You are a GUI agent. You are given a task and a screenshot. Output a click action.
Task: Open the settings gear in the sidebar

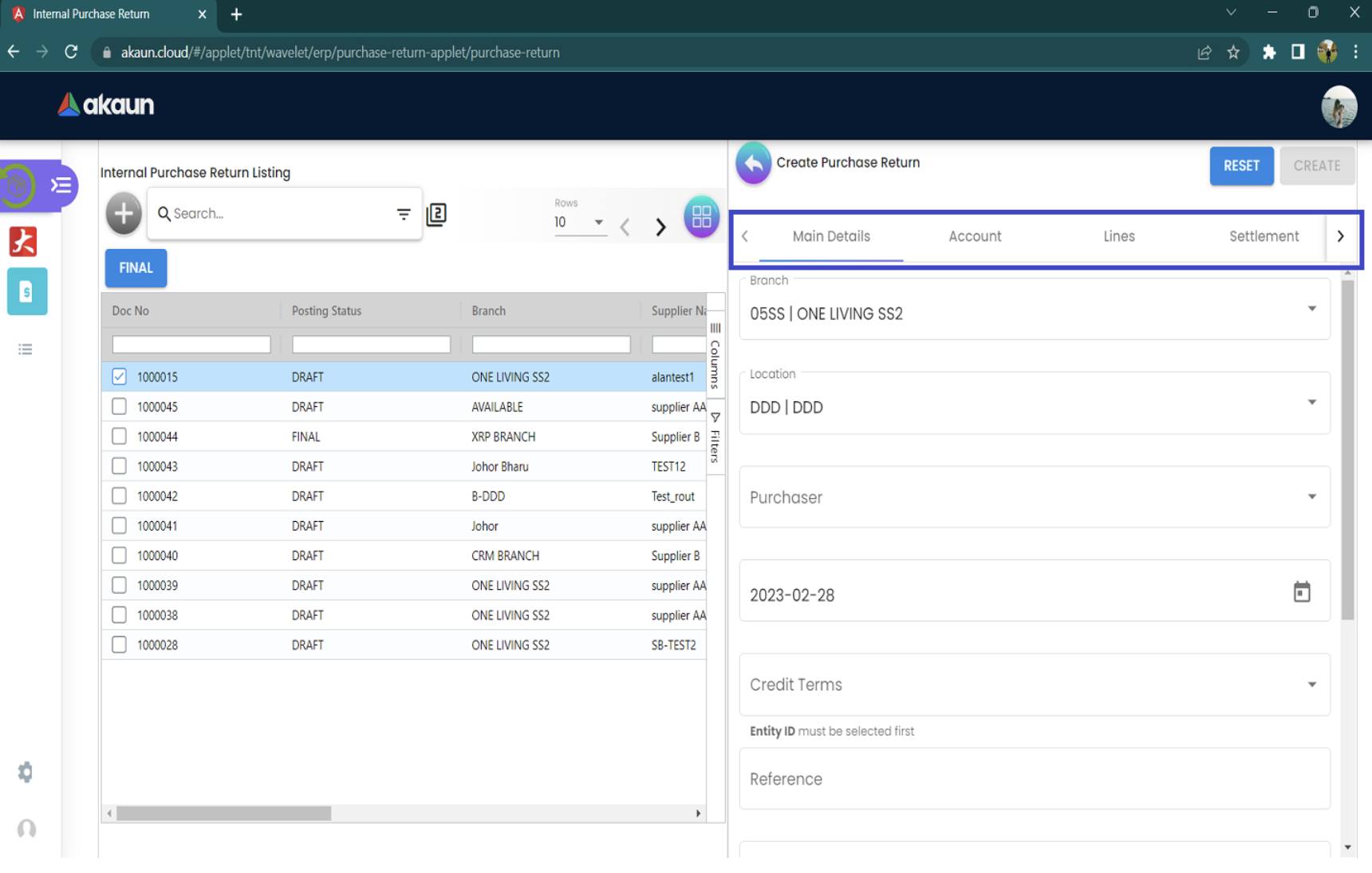(x=26, y=772)
